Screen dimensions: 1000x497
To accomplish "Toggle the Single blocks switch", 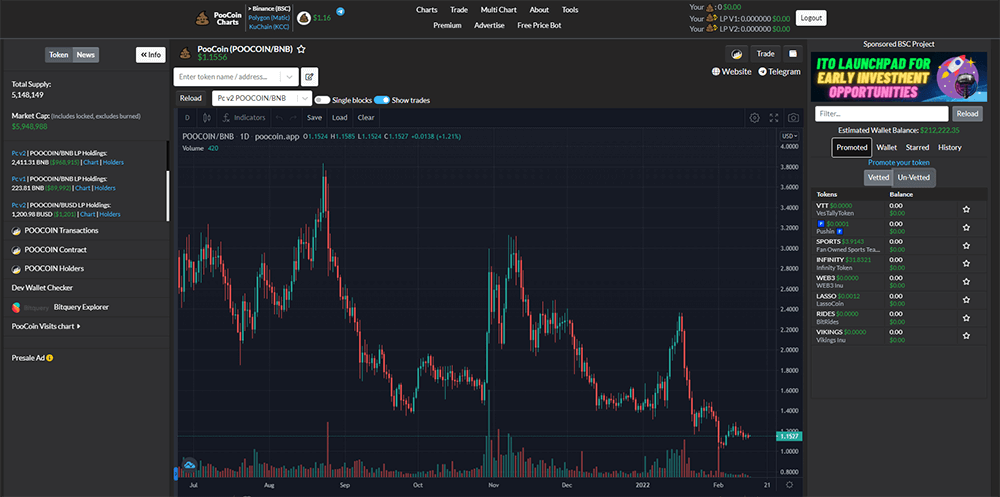I will 322,100.
